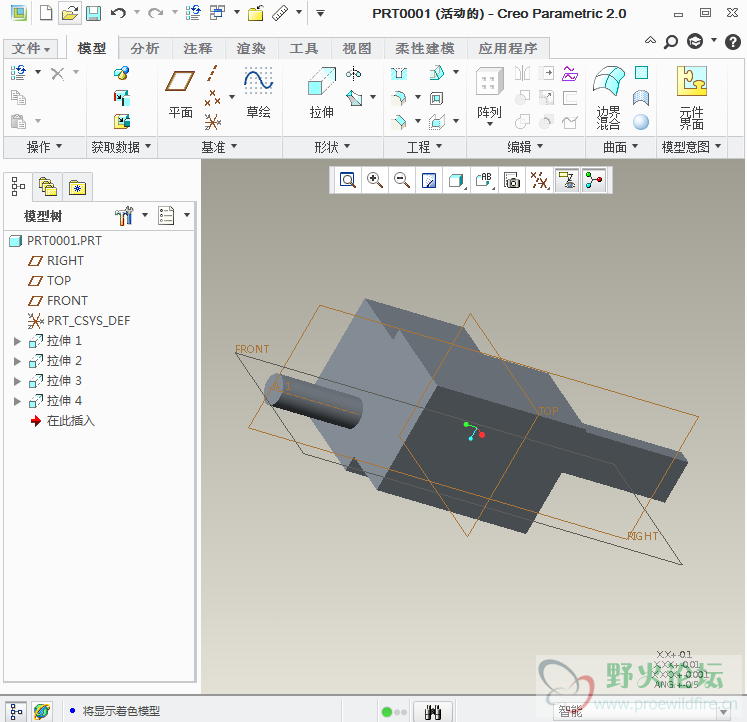Start a Sketch (草绘)
This screenshot has width=747, height=722.
pos(258,93)
